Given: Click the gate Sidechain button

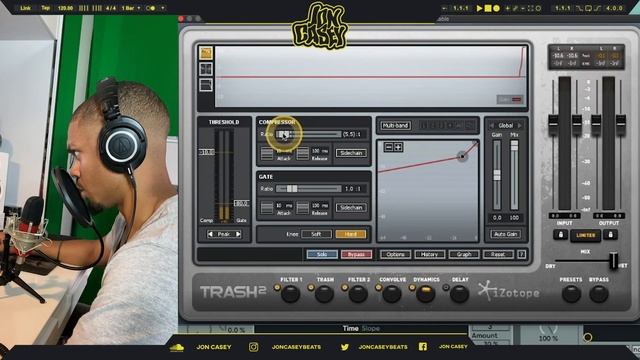Looking at the screenshot, I should (351, 208).
